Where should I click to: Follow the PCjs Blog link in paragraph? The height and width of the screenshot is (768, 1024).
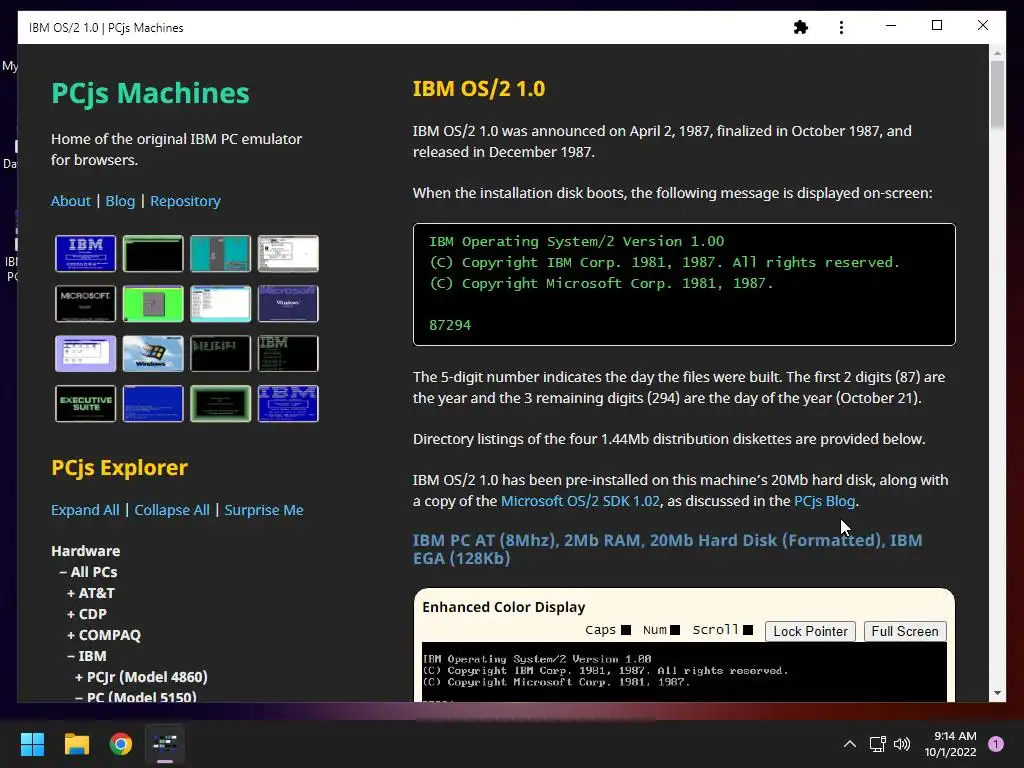point(824,501)
